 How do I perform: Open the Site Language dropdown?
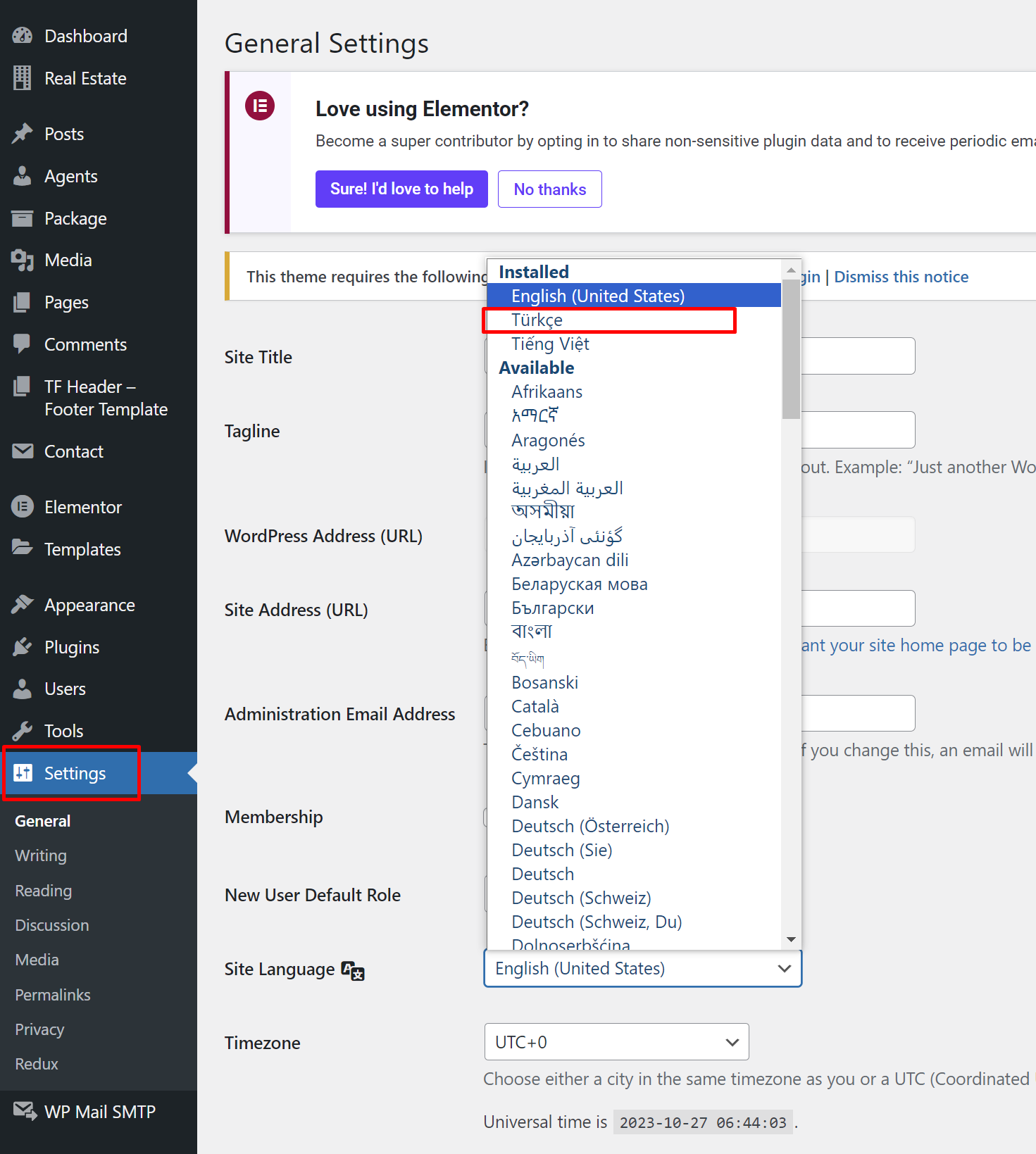coord(643,969)
